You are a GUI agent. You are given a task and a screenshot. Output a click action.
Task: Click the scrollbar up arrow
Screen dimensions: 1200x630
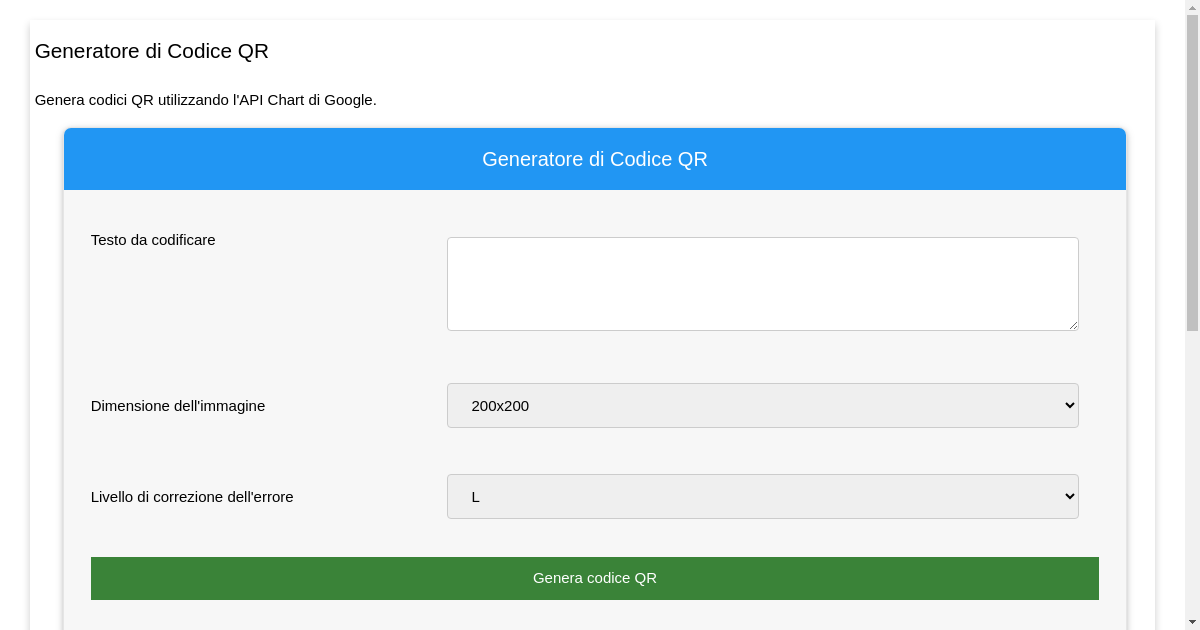(x=1192, y=7)
